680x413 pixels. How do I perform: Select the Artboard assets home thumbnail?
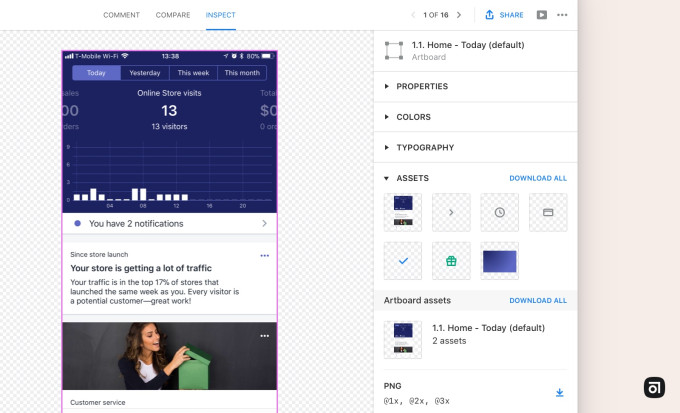coord(403,339)
